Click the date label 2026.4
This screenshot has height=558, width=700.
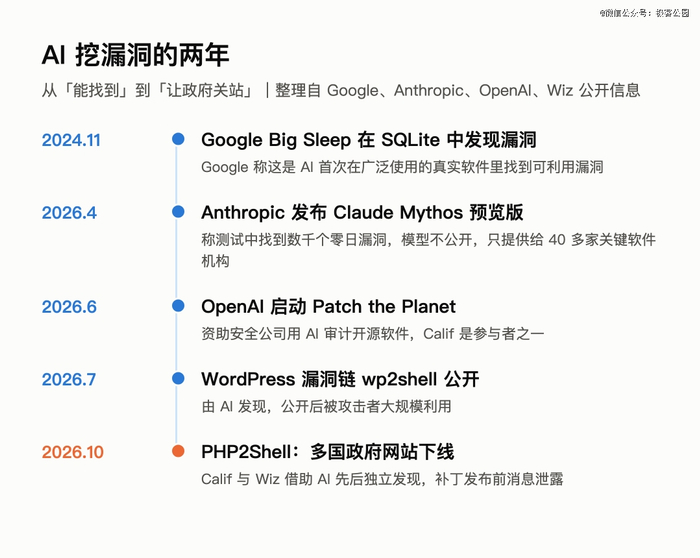[69, 213]
